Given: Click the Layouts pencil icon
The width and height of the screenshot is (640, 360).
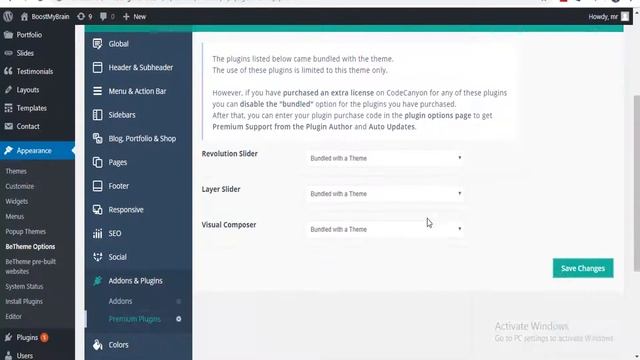Looking at the screenshot, I should [x=8, y=89].
